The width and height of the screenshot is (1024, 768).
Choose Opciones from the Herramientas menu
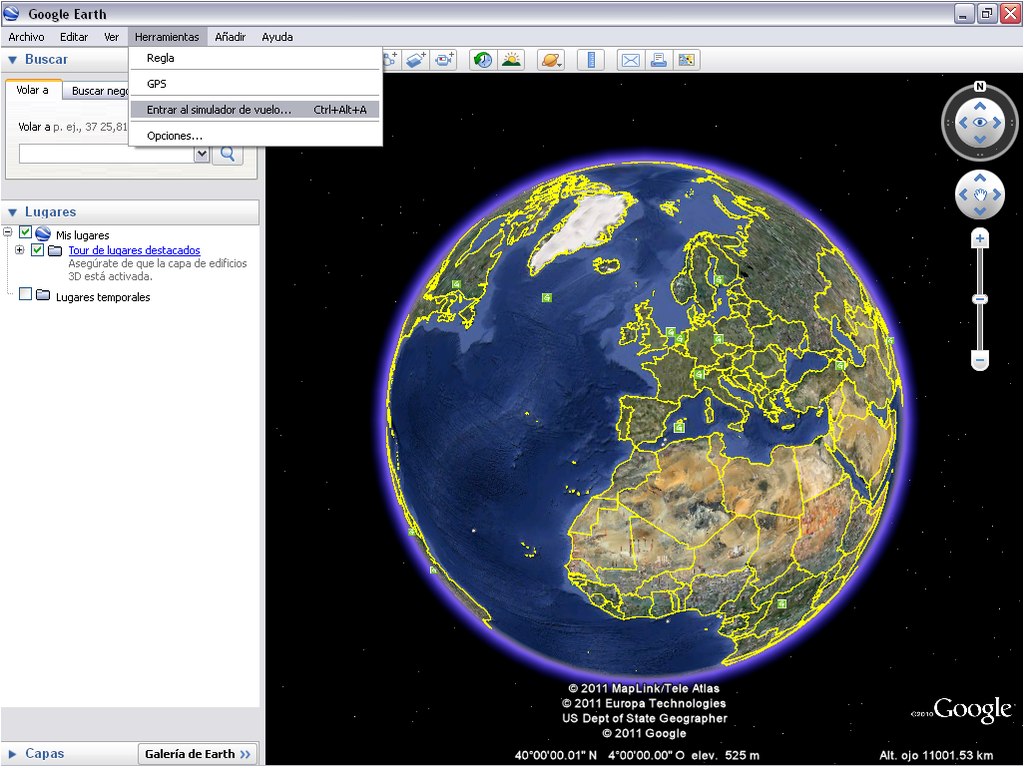tap(174, 136)
